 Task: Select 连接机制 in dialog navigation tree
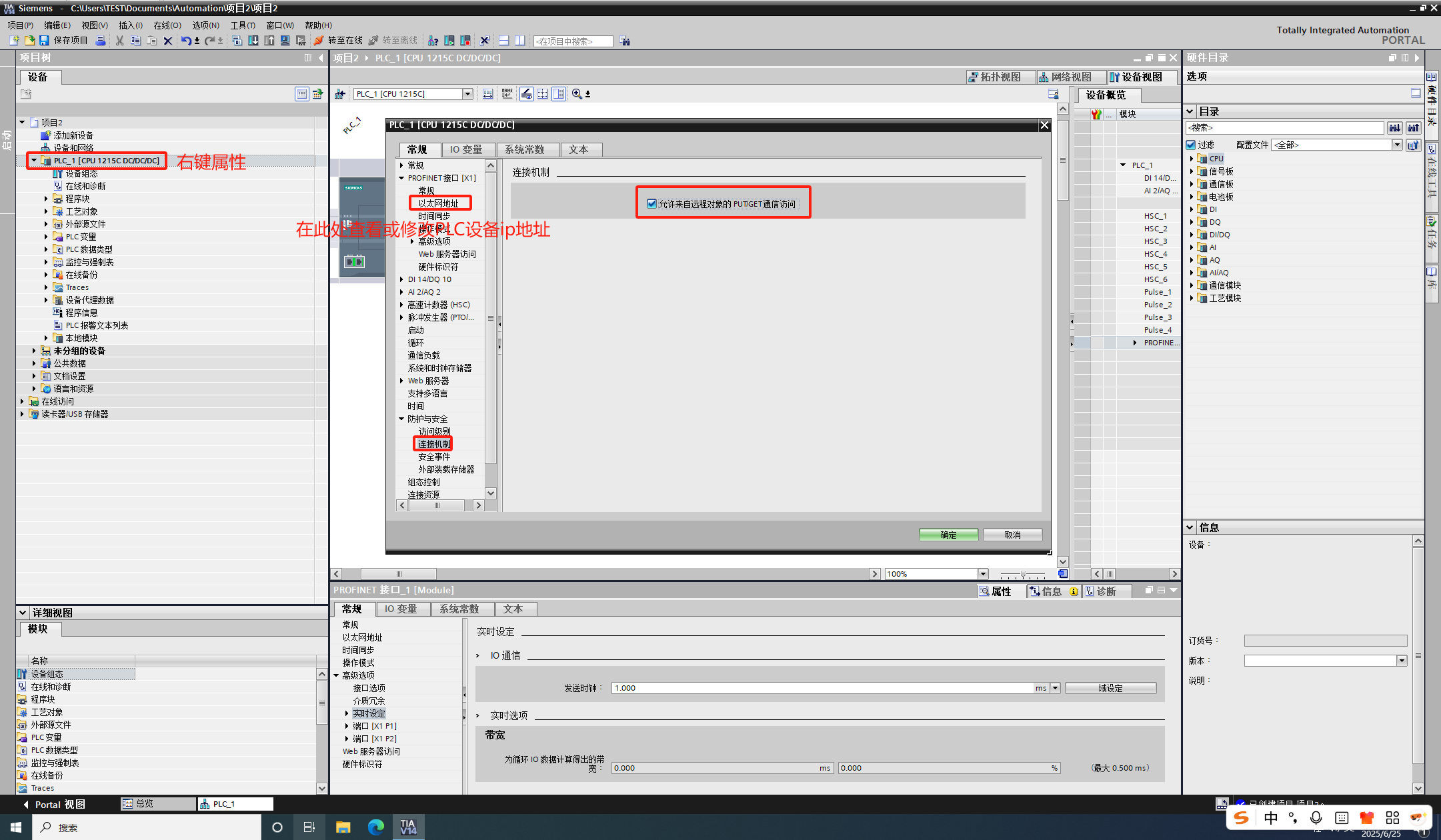(x=434, y=444)
